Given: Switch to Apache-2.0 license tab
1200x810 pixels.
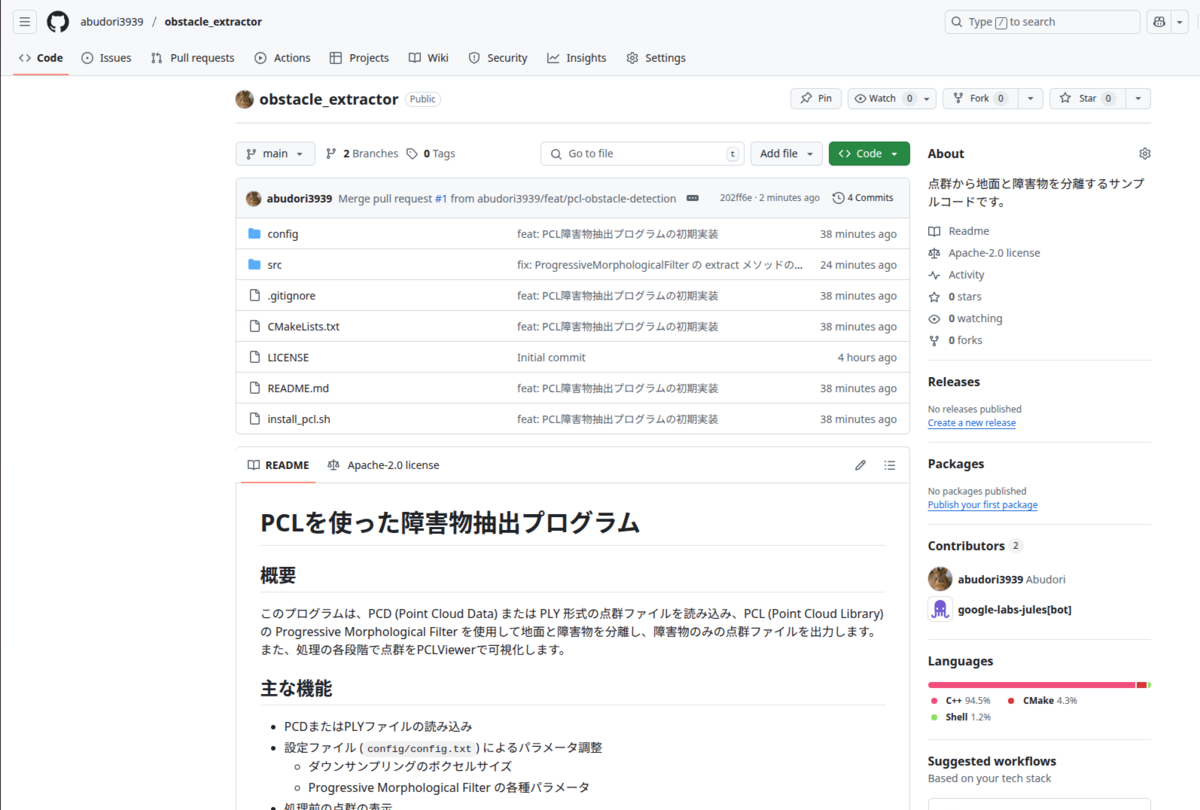Looking at the screenshot, I should 383,465.
